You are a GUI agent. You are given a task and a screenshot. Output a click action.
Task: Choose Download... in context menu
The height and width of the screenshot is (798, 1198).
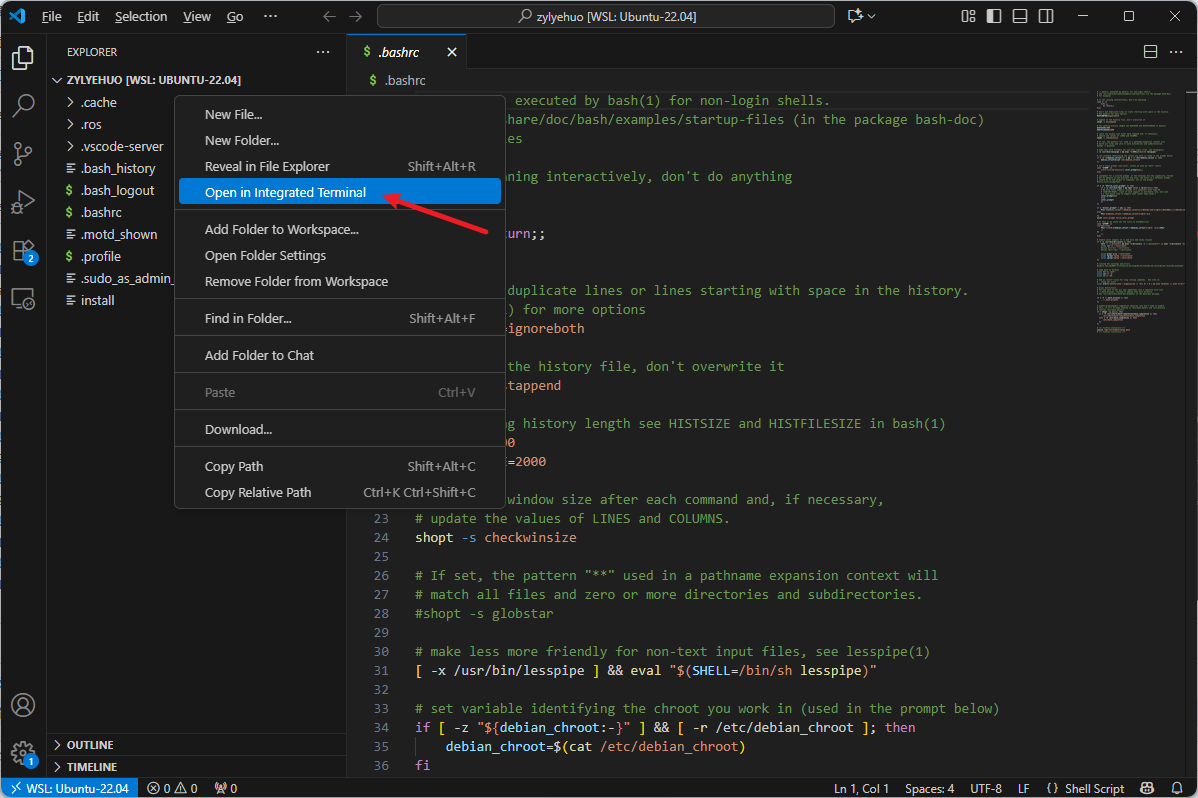pos(340,430)
